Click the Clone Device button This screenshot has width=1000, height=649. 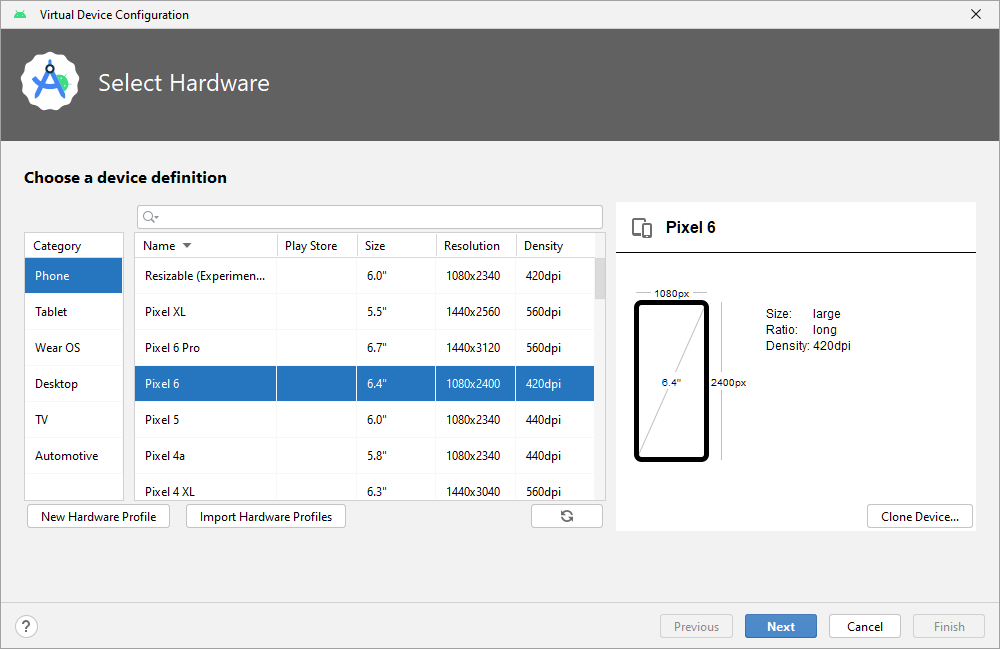pos(920,517)
